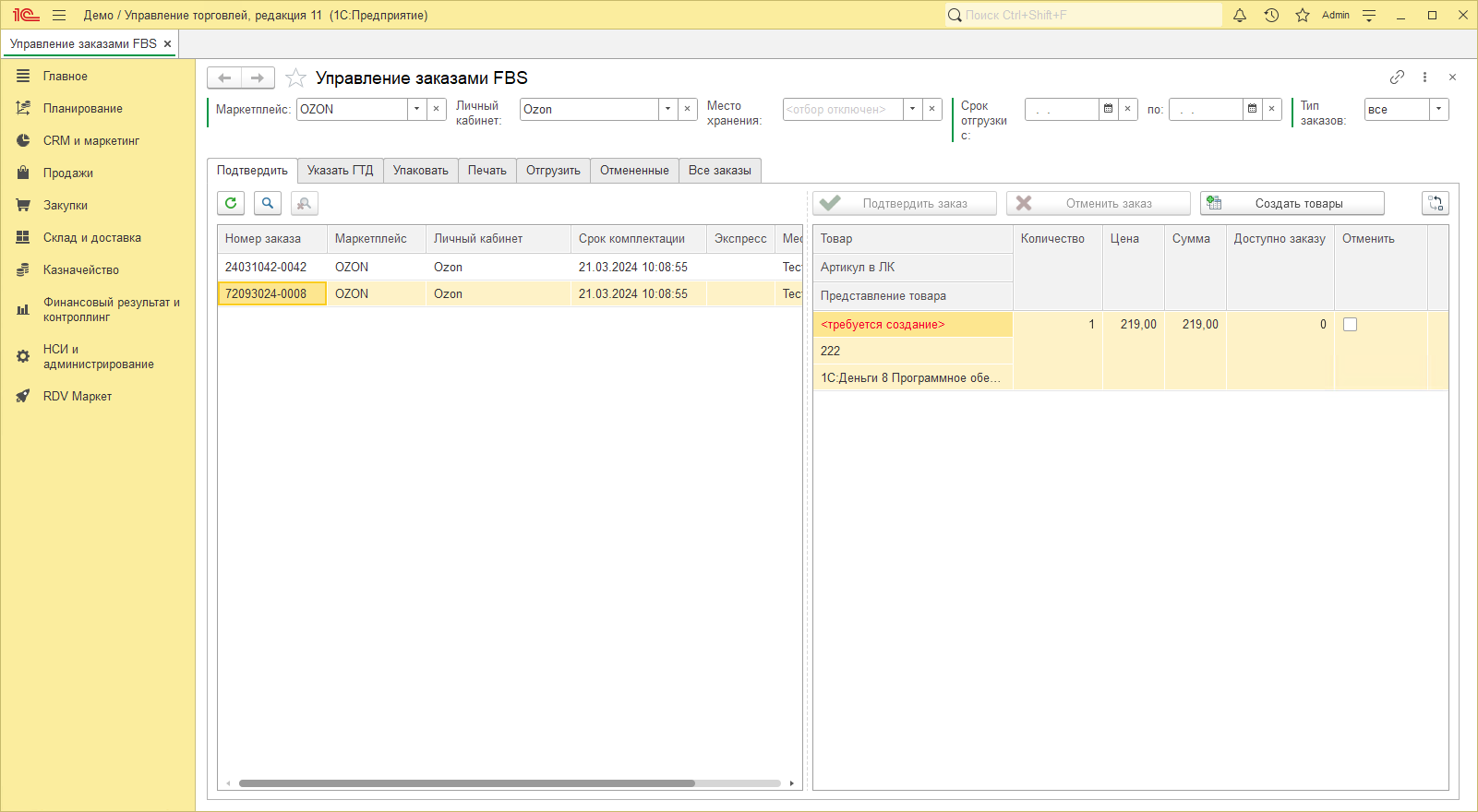Open the Тип заказов dropdown
The width and height of the screenshot is (1478, 812).
(1438, 109)
